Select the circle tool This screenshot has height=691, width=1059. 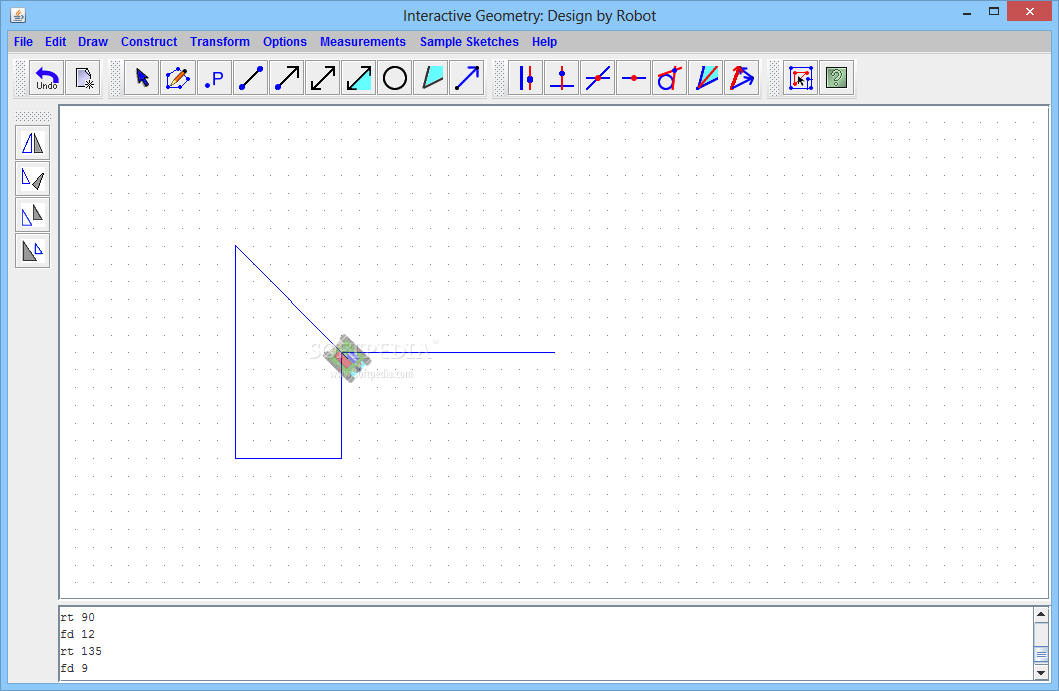click(x=394, y=78)
